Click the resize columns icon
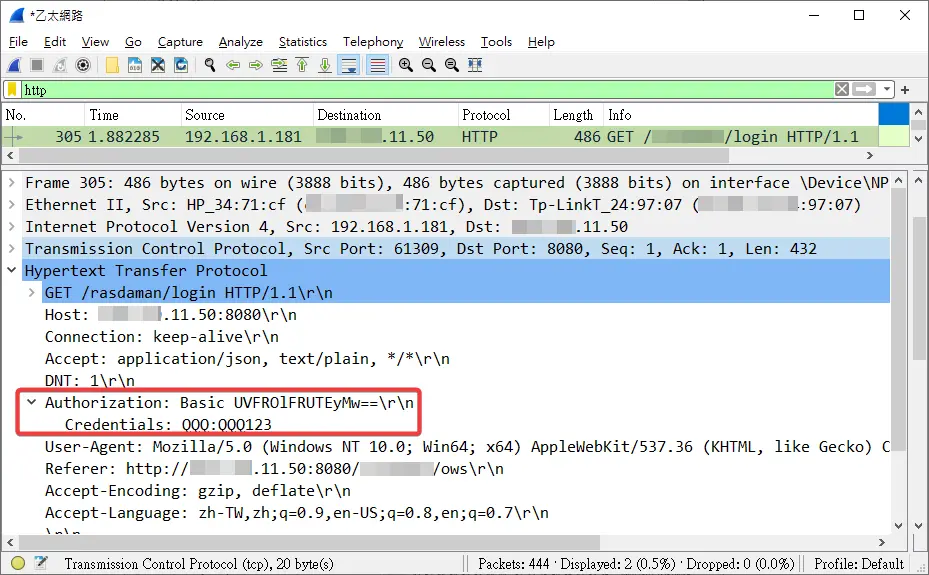Screen dimensions: 929x575 click(x=475, y=65)
